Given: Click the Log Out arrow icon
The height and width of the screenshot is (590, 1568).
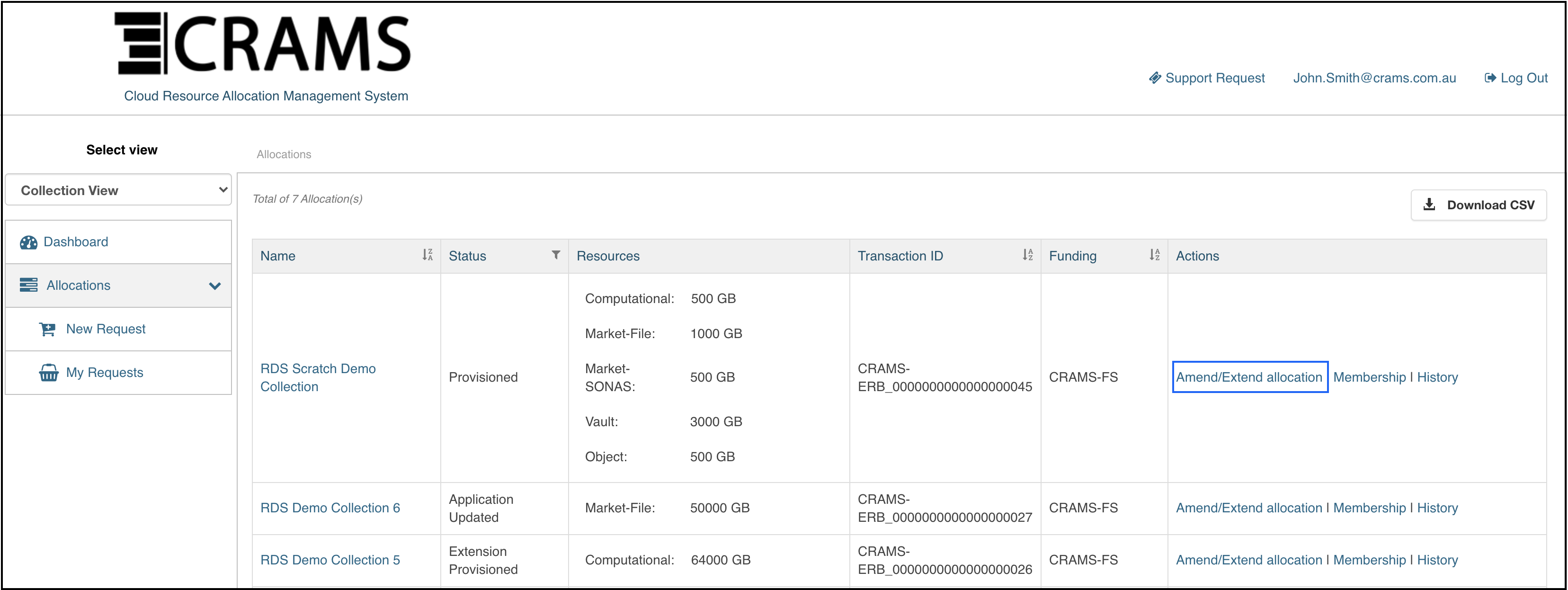Looking at the screenshot, I should point(1490,78).
